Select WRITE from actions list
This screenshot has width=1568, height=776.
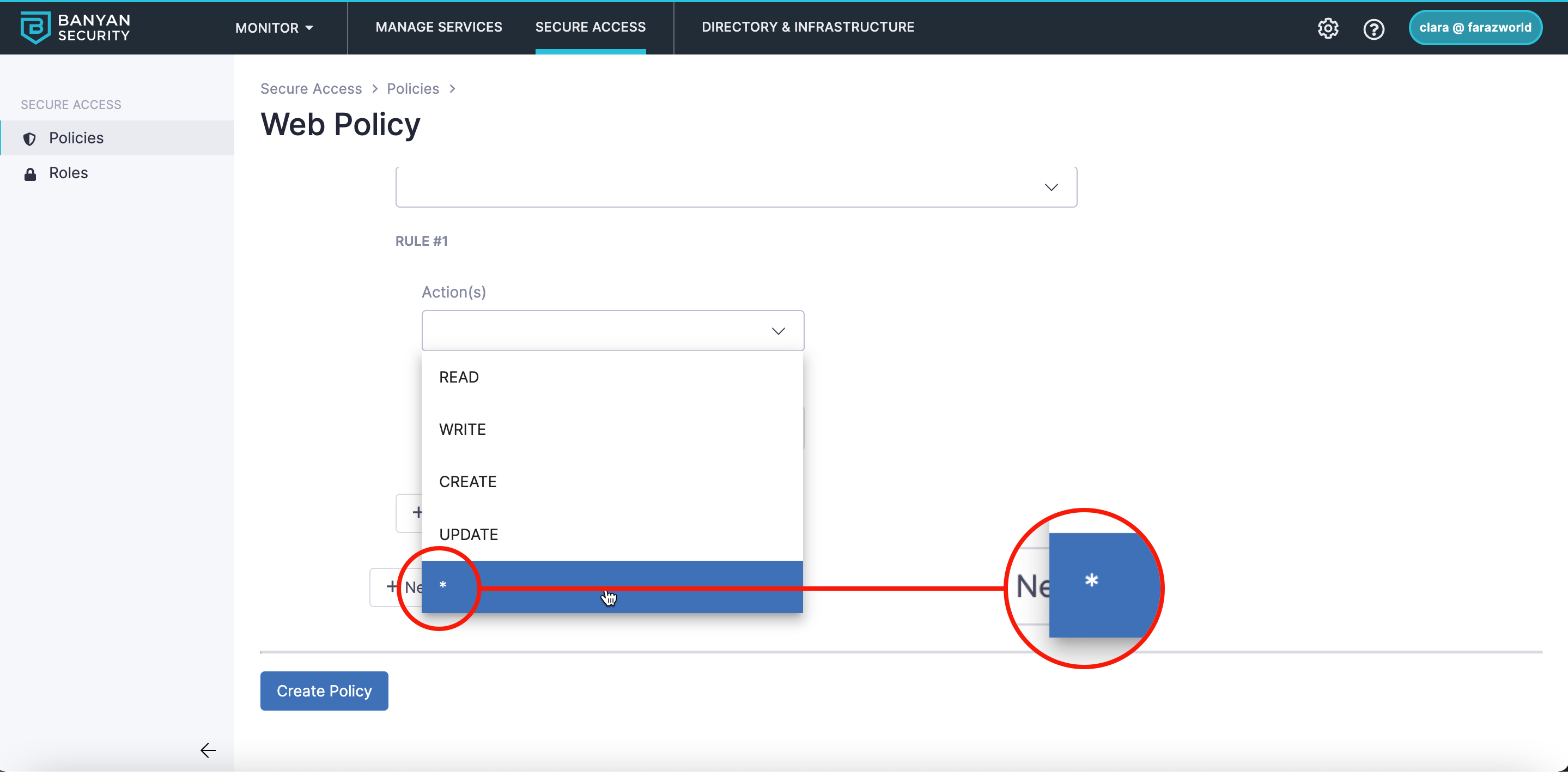pyautogui.click(x=462, y=429)
